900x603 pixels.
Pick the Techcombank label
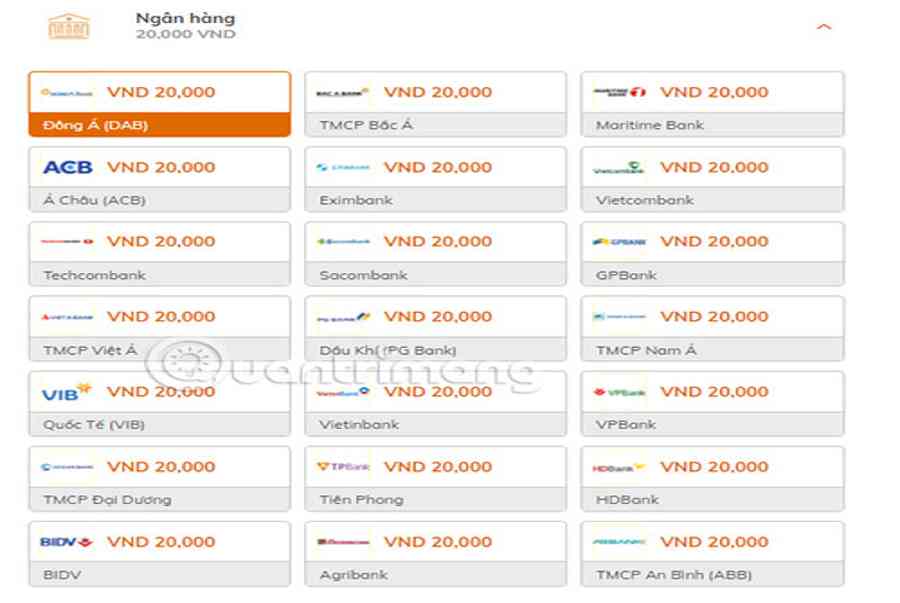click(95, 275)
